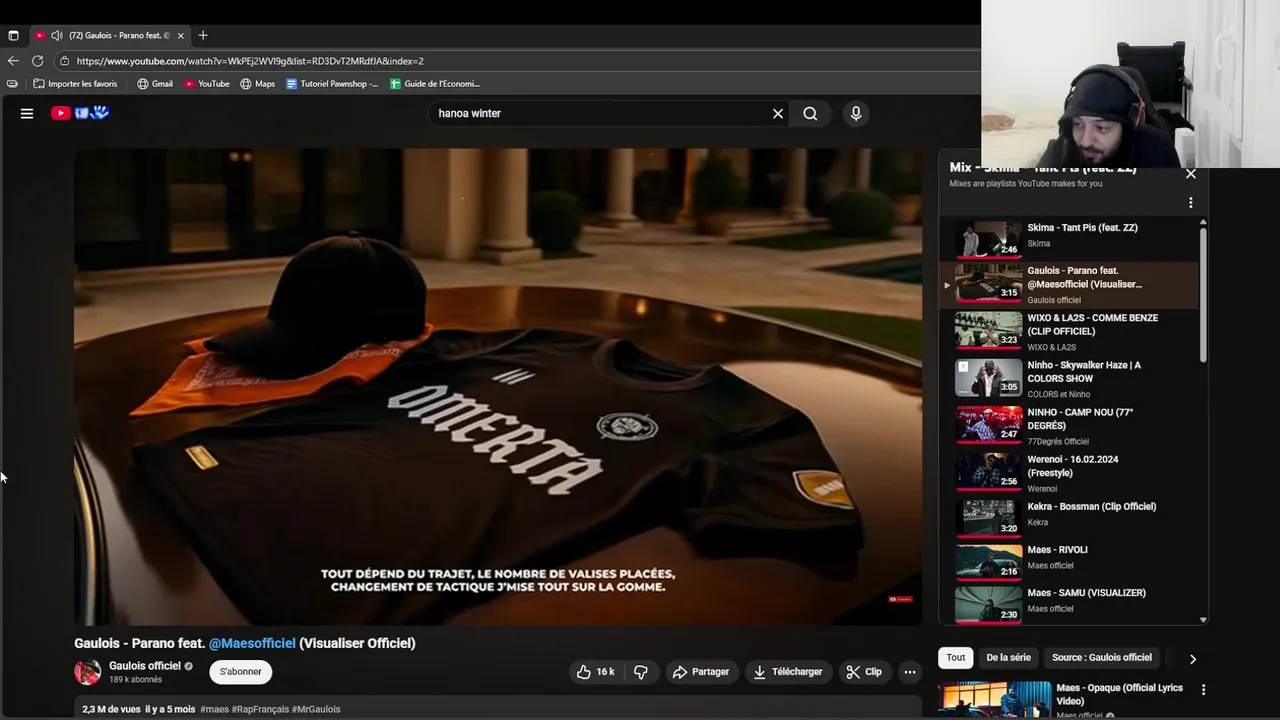The image size is (1280, 720).
Task: Select 'Source : Gaulois officiel' chip
Action: 1102,658
